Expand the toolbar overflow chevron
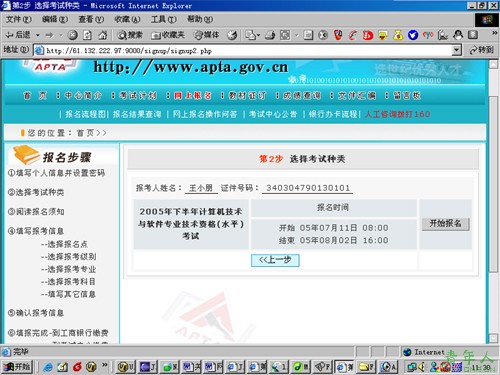Image resolution: width=500 pixels, height=375 pixels. (494, 33)
